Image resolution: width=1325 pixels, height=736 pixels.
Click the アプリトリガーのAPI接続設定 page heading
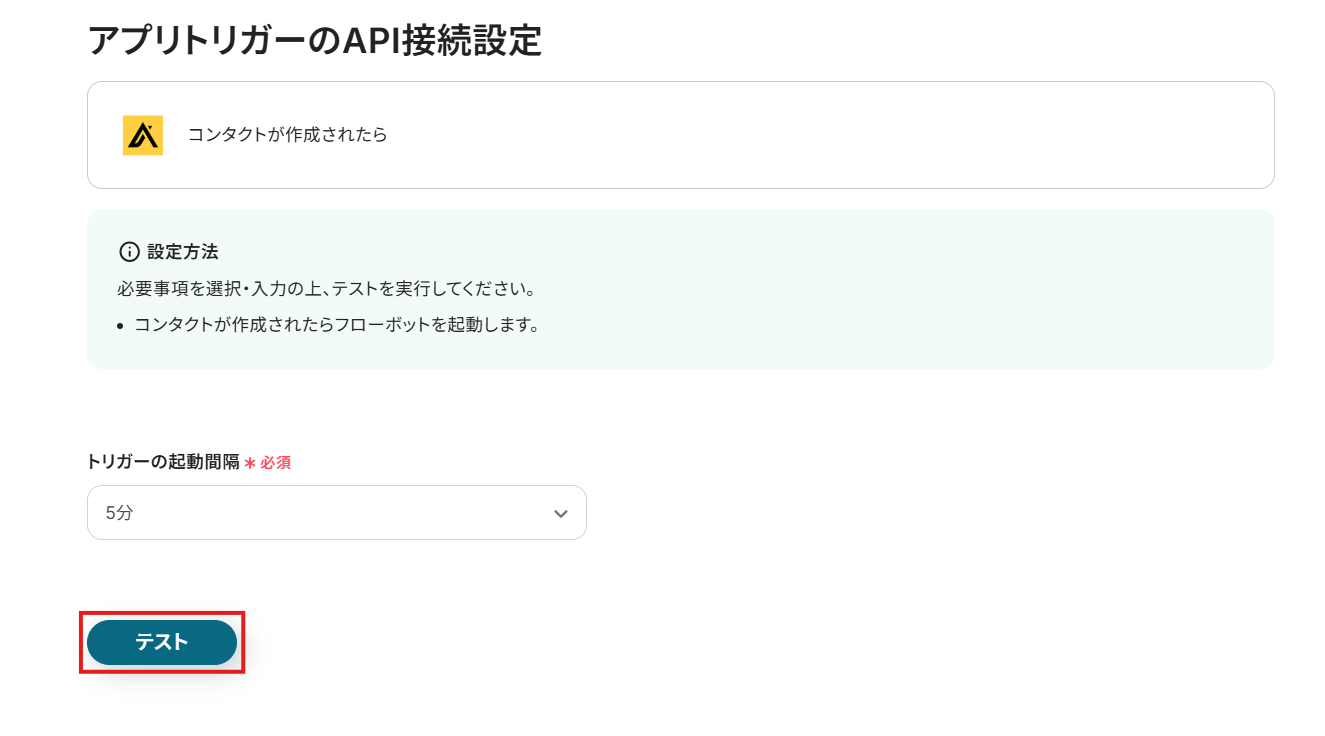(x=315, y=41)
